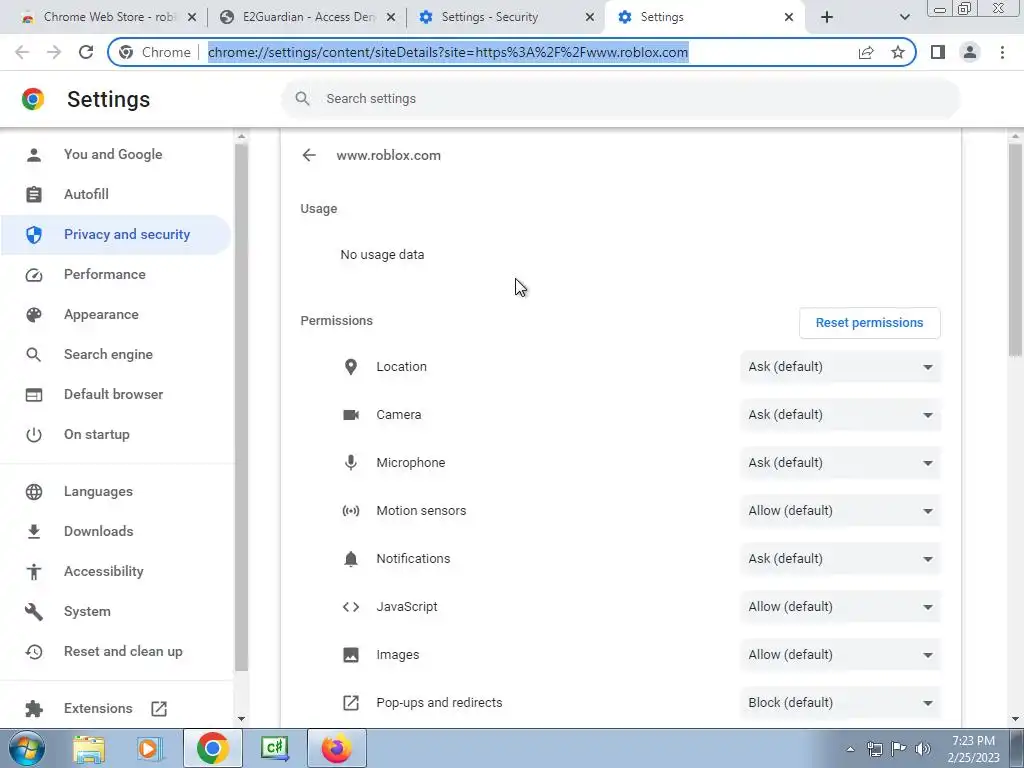Open the tab search chevron

click(x=904, y=17)
